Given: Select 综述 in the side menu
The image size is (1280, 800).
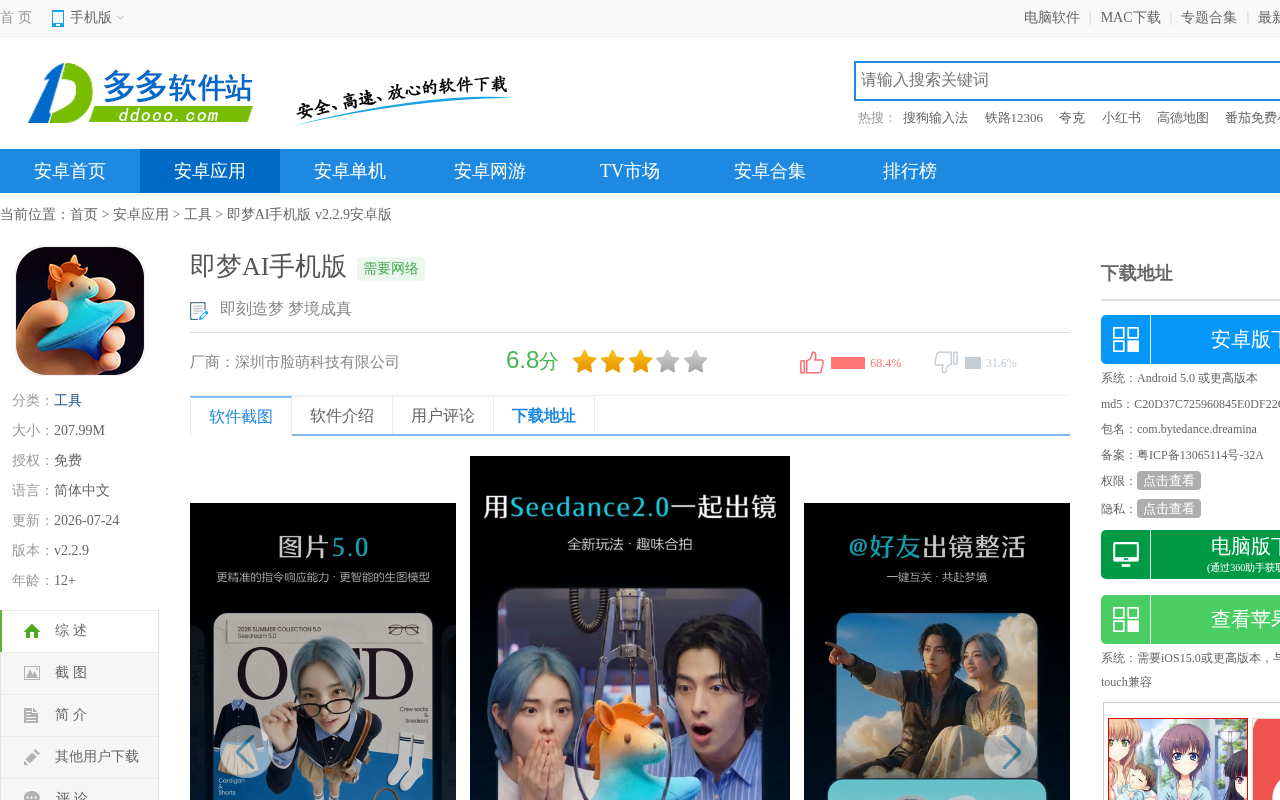Looking at the screenshot, I should (80, 631).
